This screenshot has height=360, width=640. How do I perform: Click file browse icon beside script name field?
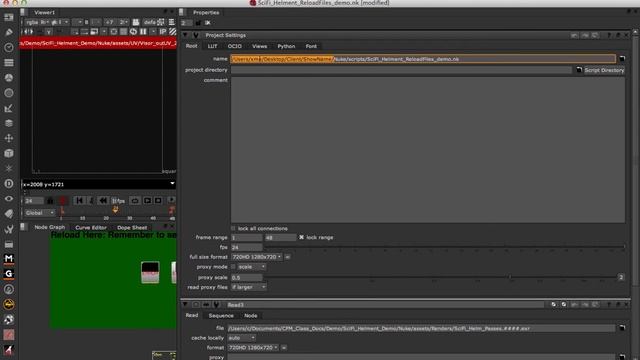pyautogui.click(x=622, y=59)
